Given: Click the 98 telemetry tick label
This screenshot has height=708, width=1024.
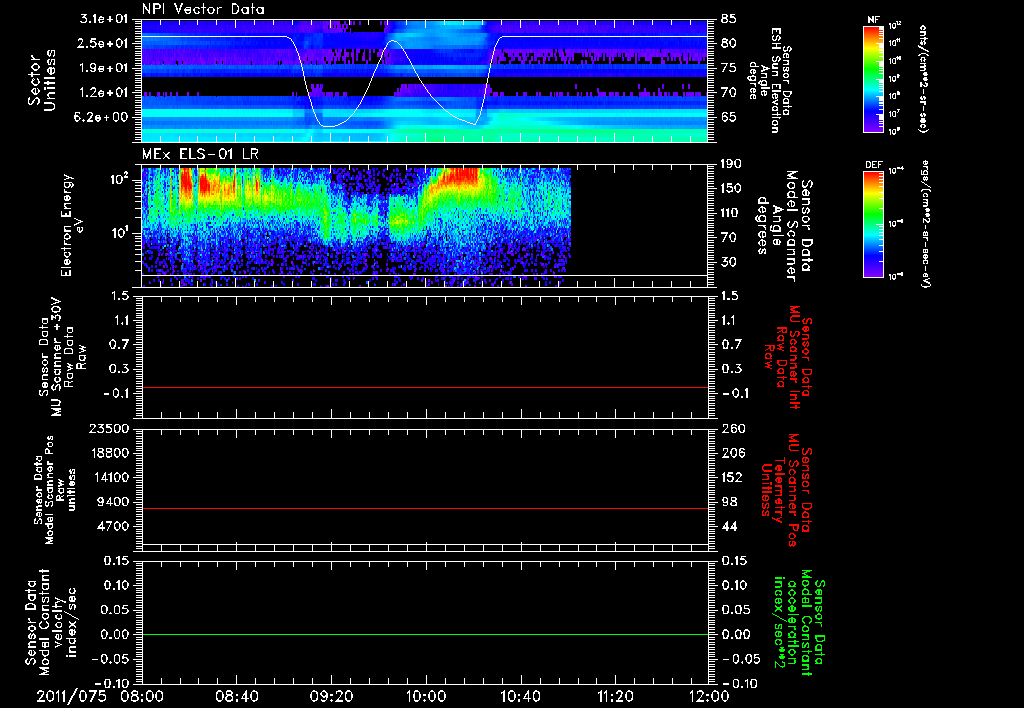Looking at the screenshot, I should [x=729, y=502].
